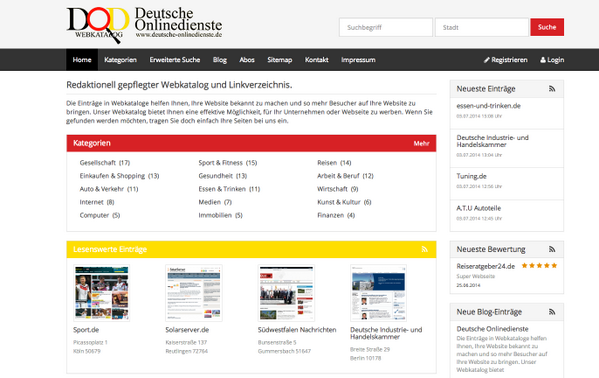Open the Computer (5) category
Screen dimensions: 599x378
[100, 215]
